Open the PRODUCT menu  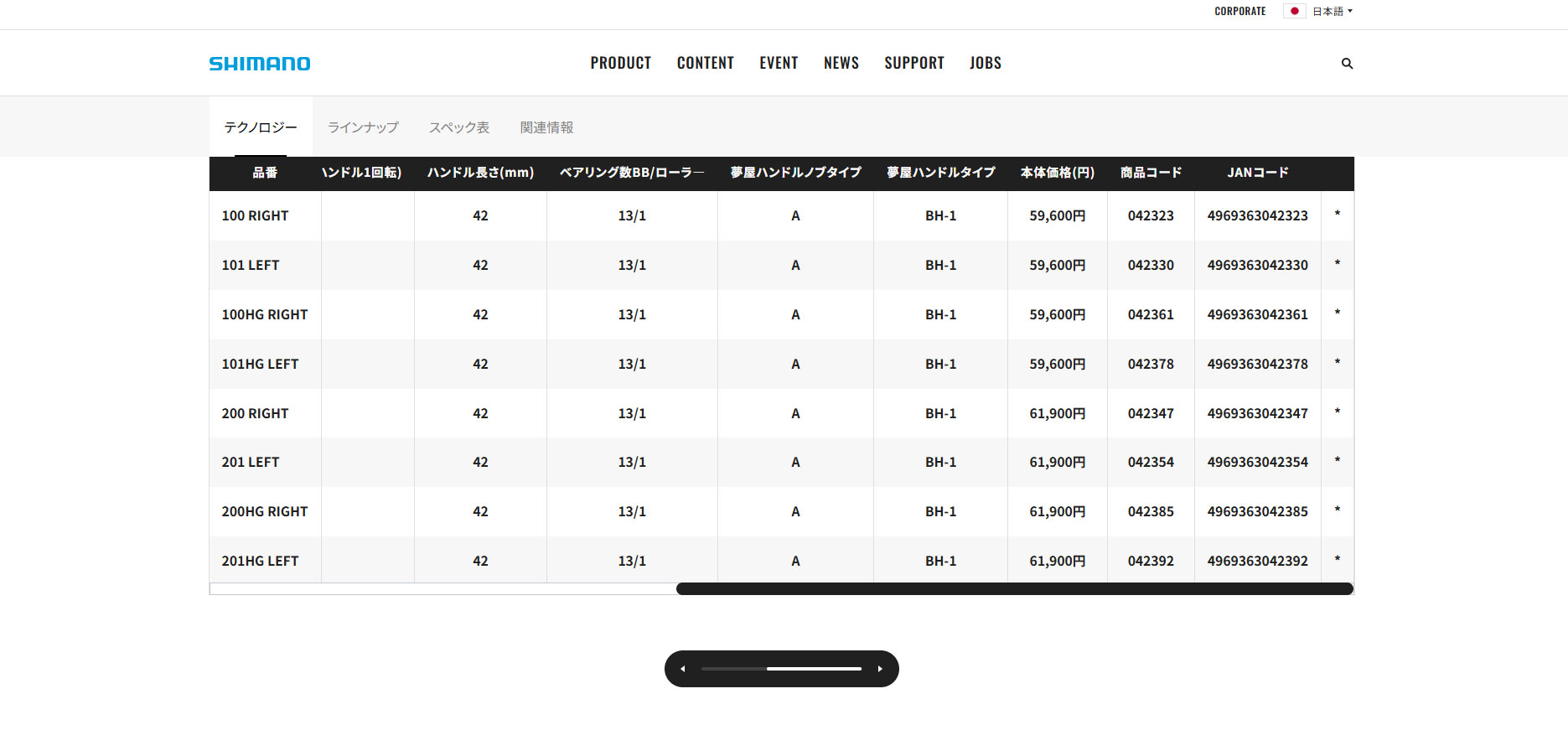(621, 63)
